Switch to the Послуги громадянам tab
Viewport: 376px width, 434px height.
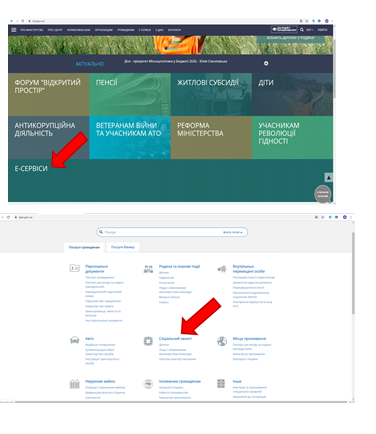click(x=84, y=247)
